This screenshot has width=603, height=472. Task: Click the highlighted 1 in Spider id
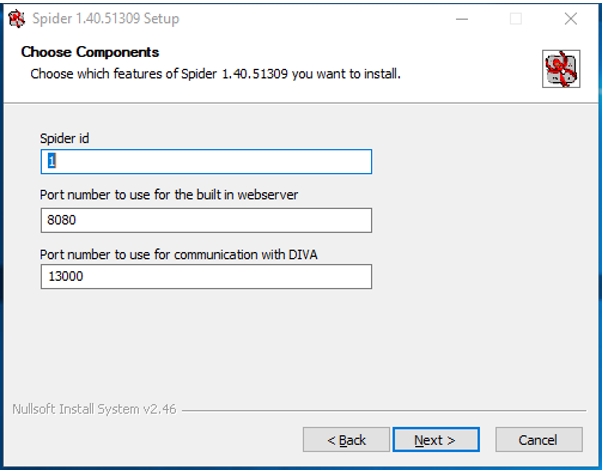[52, 161]
